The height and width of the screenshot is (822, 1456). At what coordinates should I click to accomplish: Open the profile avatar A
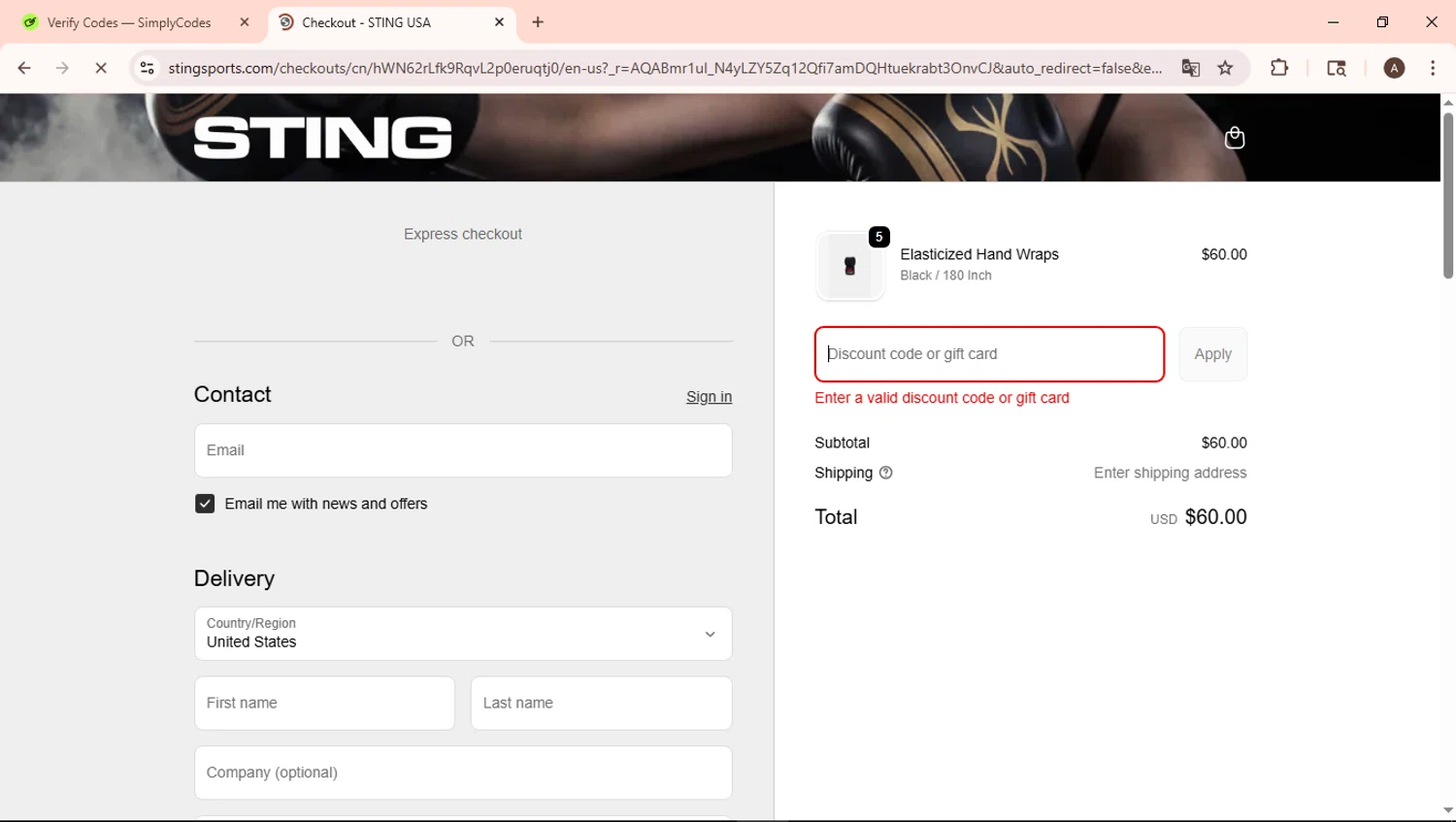[1394, 68]
